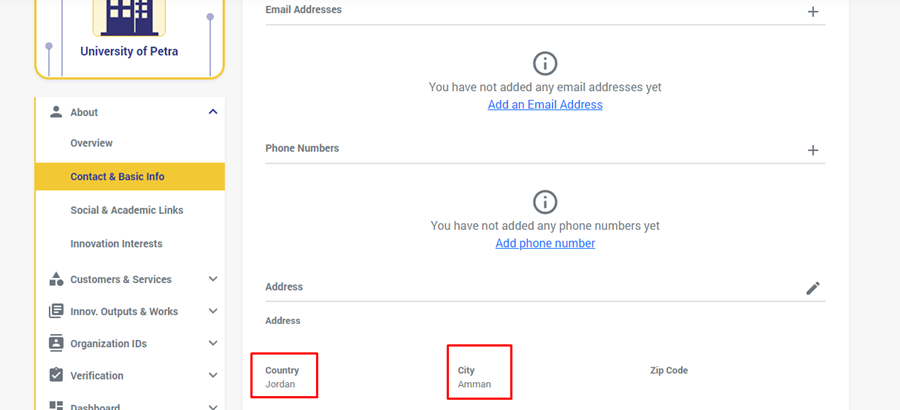This screenshot has width=900, height=410.
Task: Click the Verification checkmark icon
Action: 56,375
